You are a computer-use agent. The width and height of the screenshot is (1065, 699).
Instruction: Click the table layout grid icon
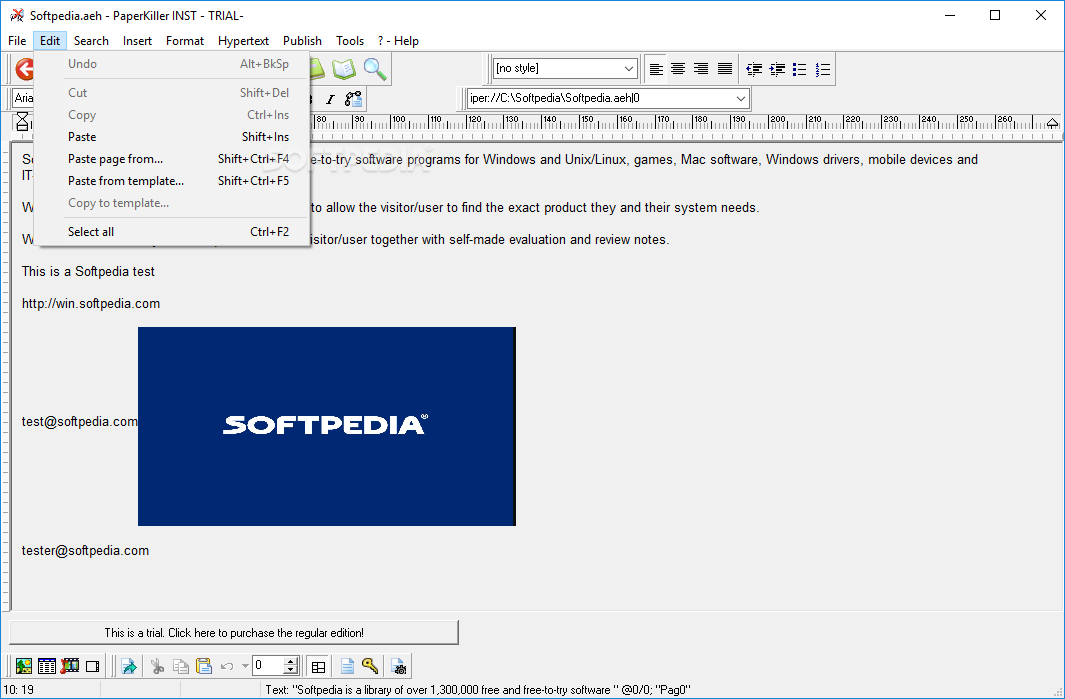pyautogui.click(x=318, y=666)
